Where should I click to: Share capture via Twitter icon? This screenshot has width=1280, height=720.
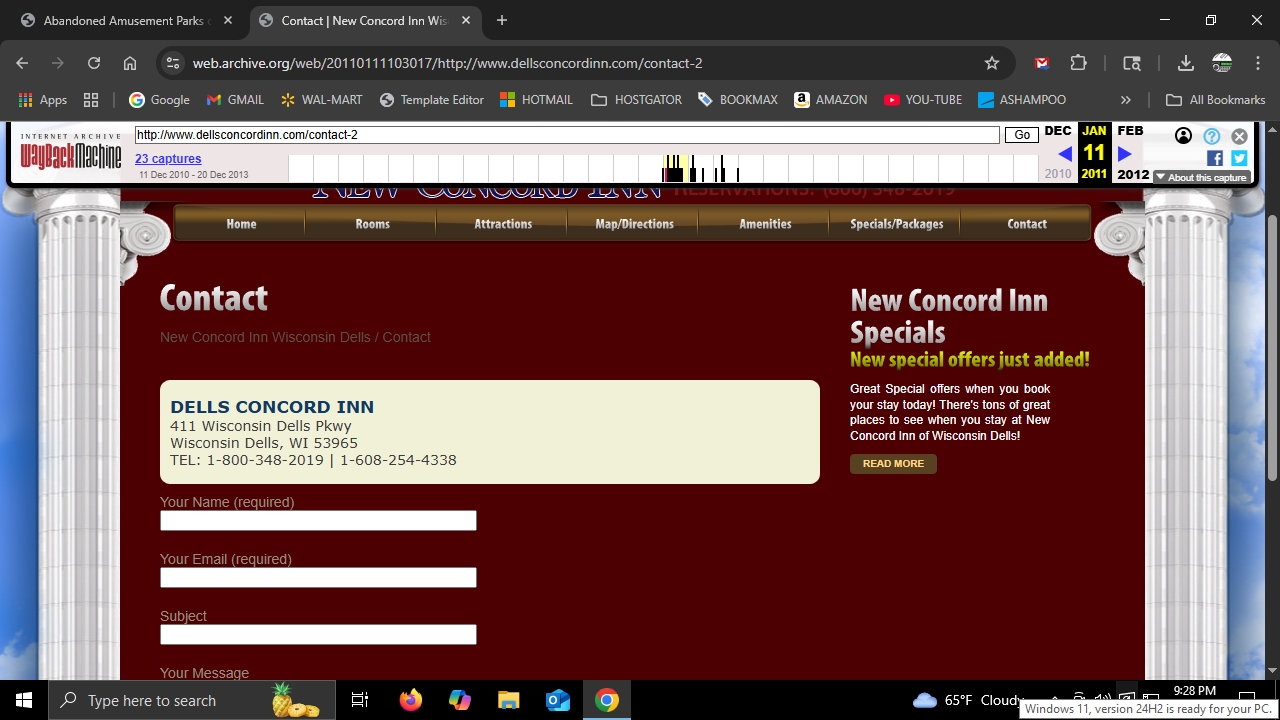pyautogui.click(x=1239, y=158)
